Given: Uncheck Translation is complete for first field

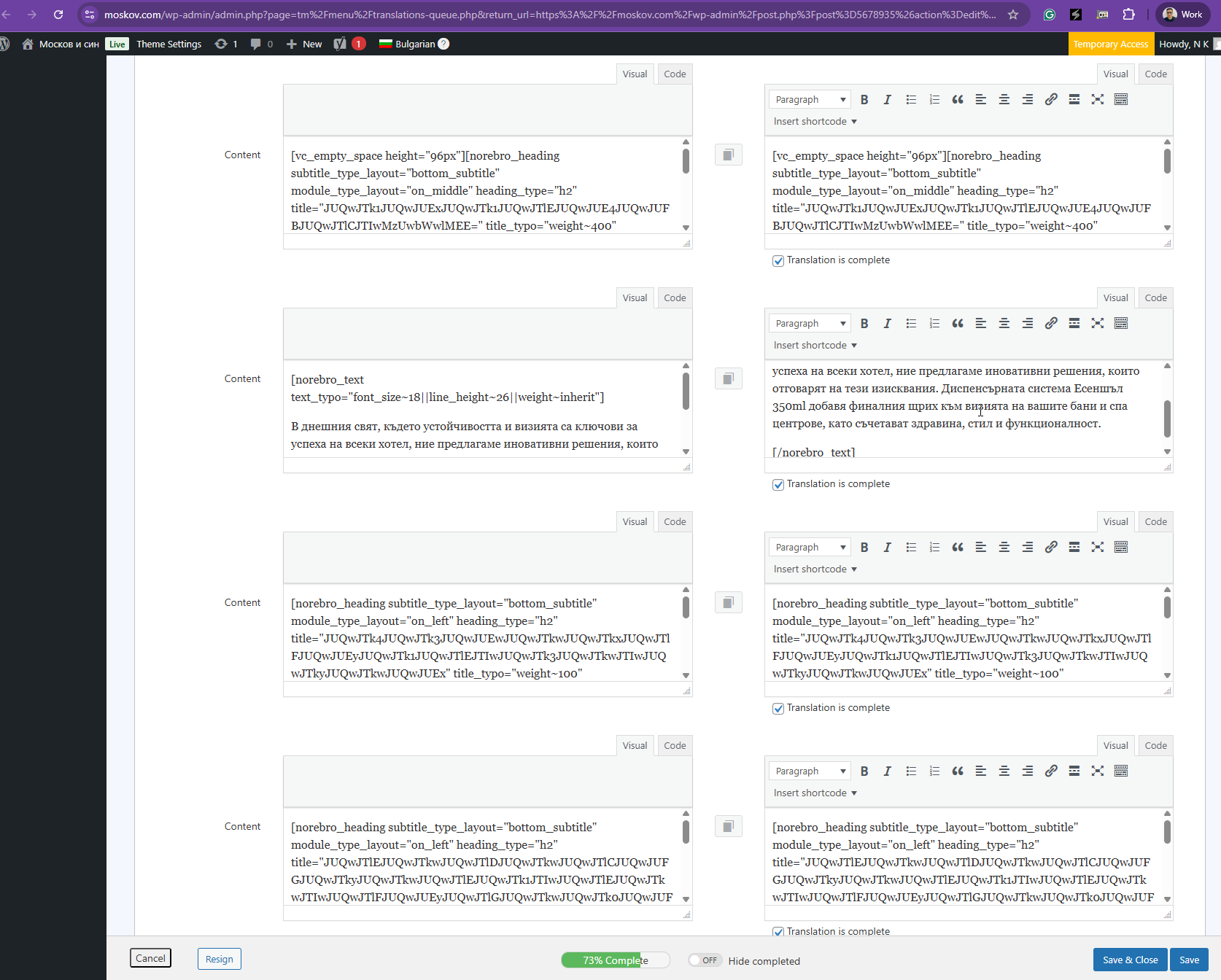Looking at the screenshot, I should point(778,260).
